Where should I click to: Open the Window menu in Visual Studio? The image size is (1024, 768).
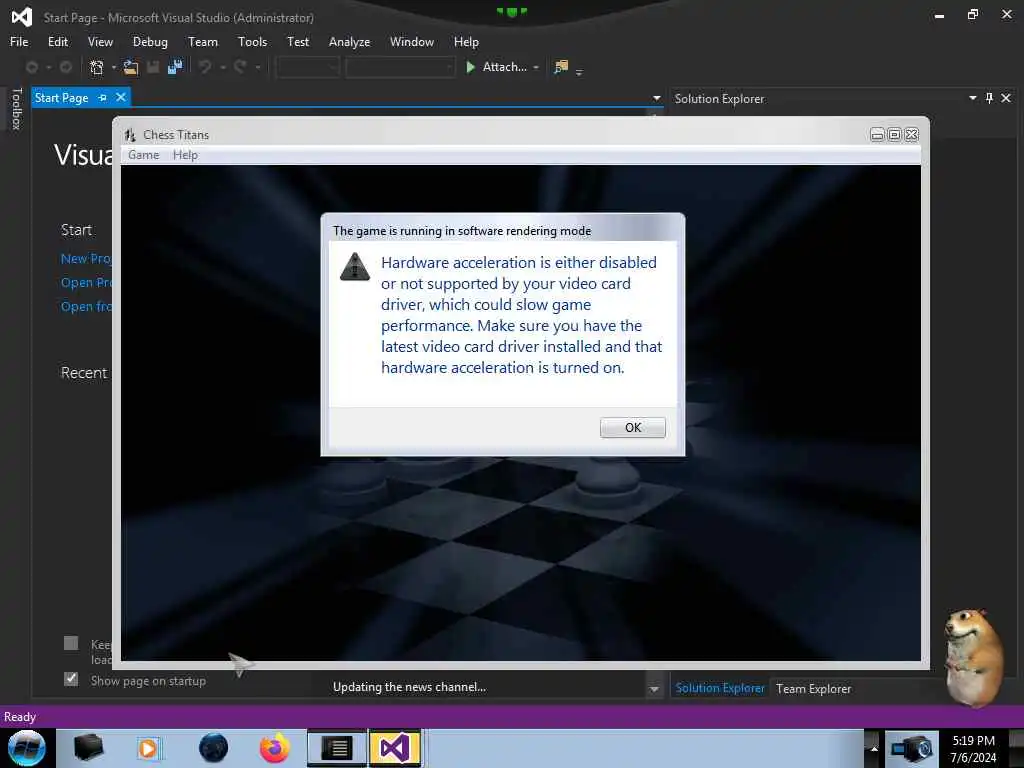click(411, 42)
